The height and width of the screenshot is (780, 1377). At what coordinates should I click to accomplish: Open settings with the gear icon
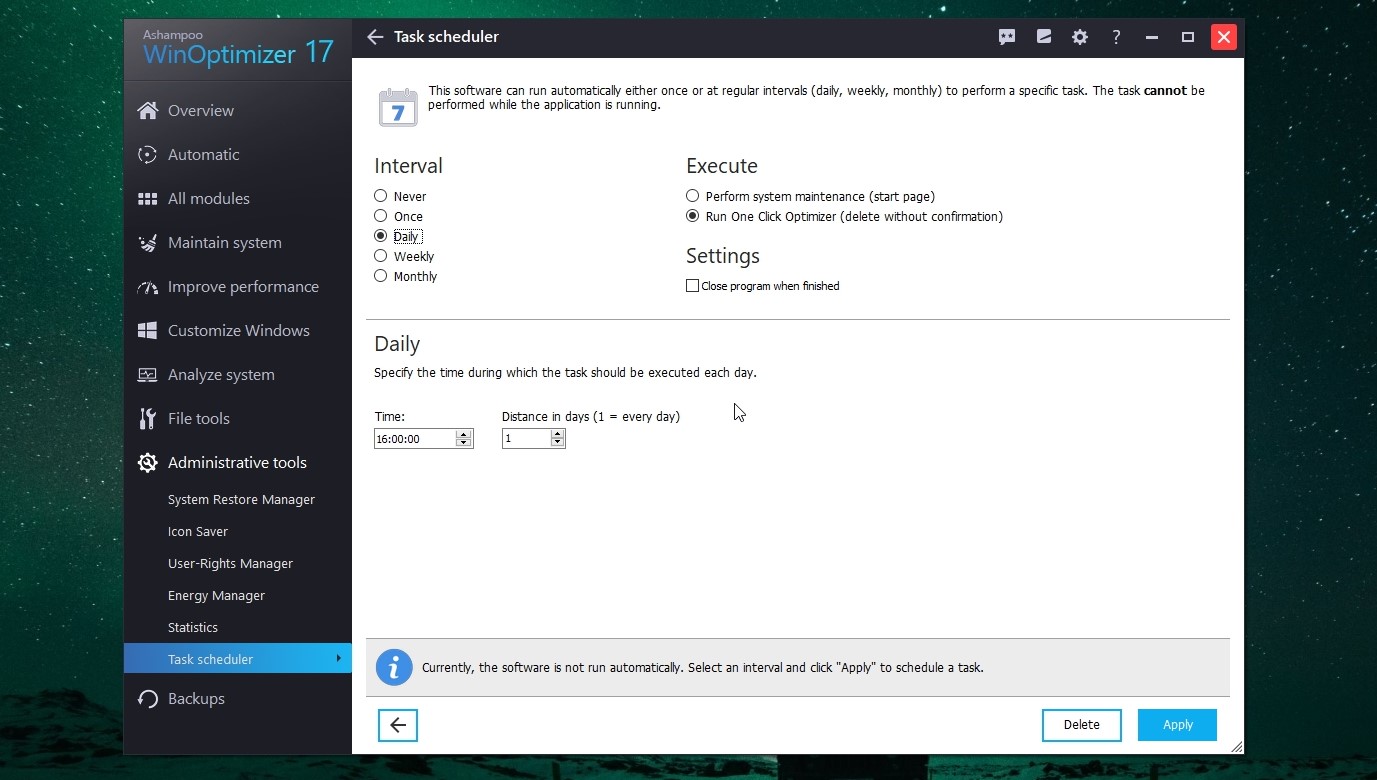(x=1080, y=37)
